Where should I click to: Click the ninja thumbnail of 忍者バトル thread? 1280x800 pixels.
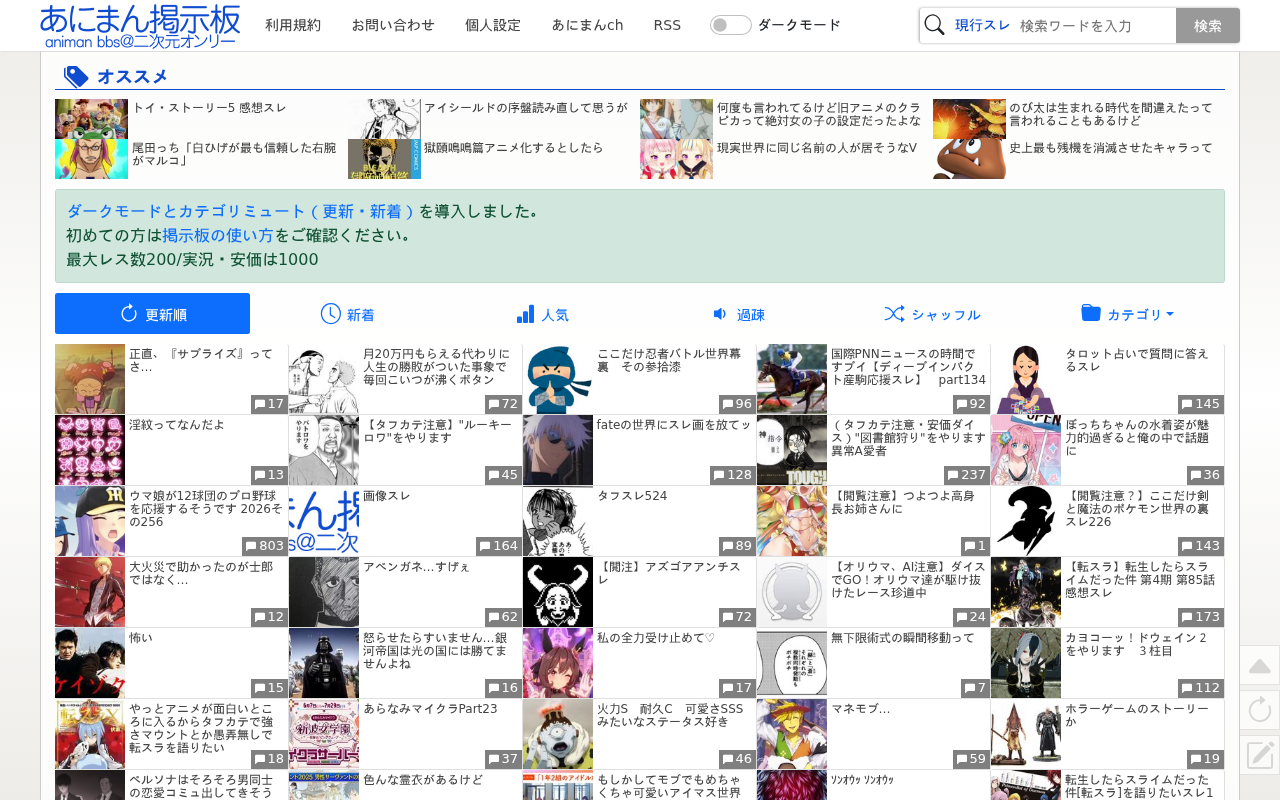click(558, 379)
